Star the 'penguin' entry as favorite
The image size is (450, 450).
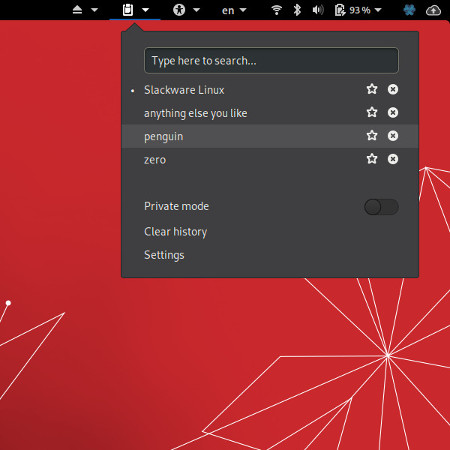(x=372, y=136)
